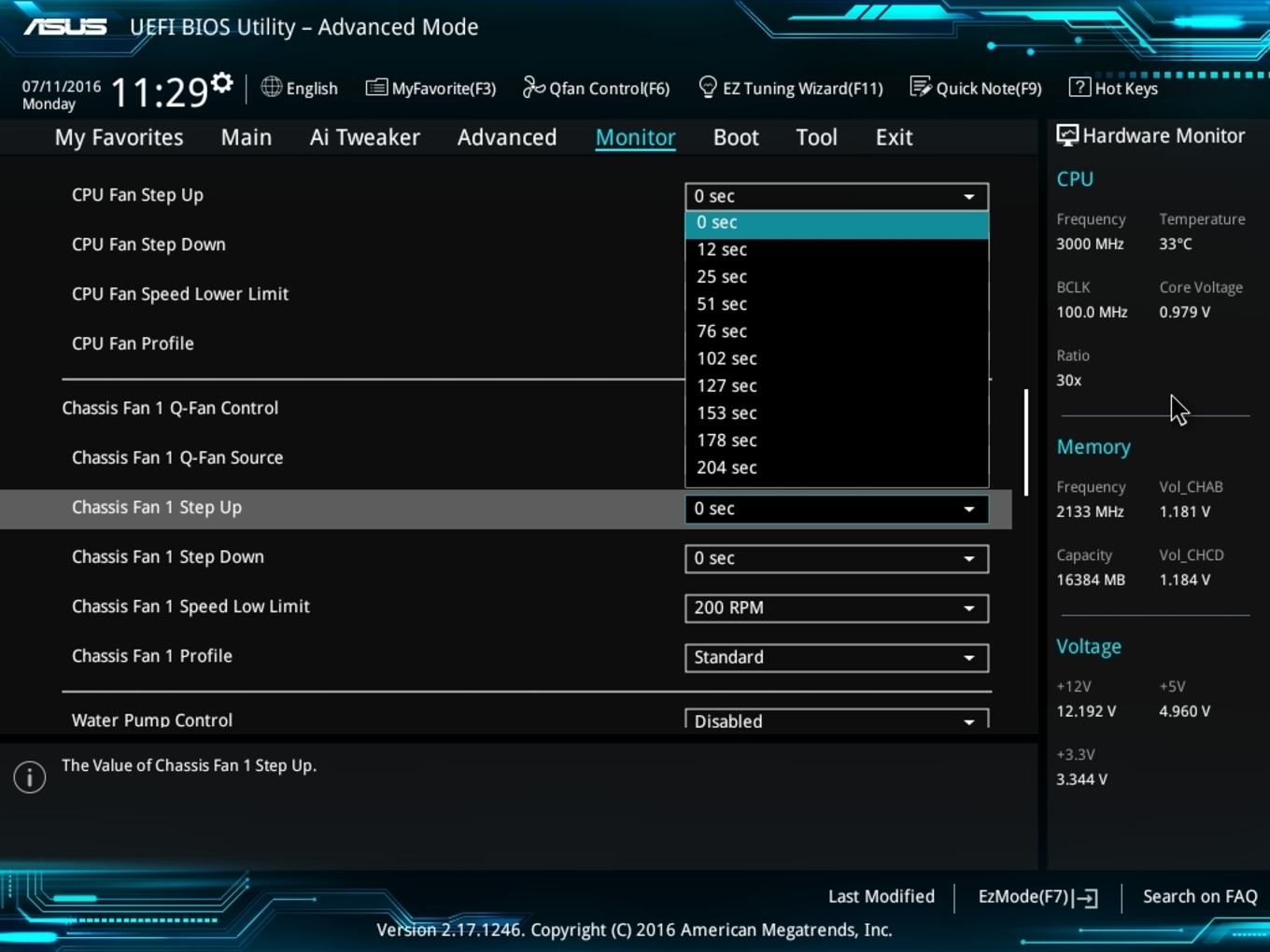Select the CPU Fan Step Up row
This screenshot has width=1270, height=952.
[x=137, y=195]
